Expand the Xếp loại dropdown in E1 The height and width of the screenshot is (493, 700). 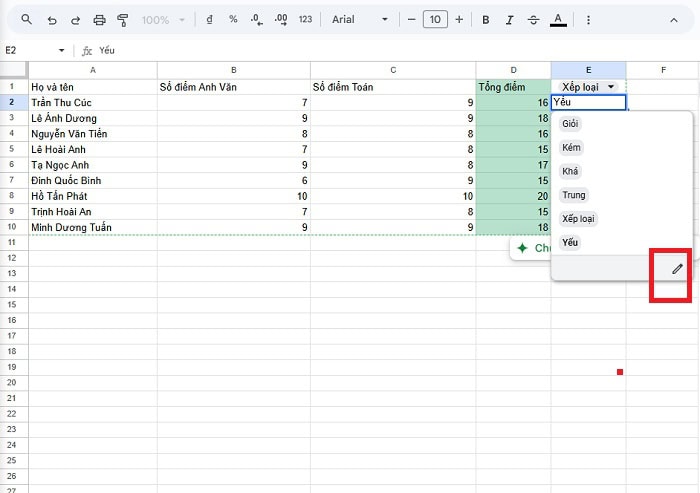[611, 87]
